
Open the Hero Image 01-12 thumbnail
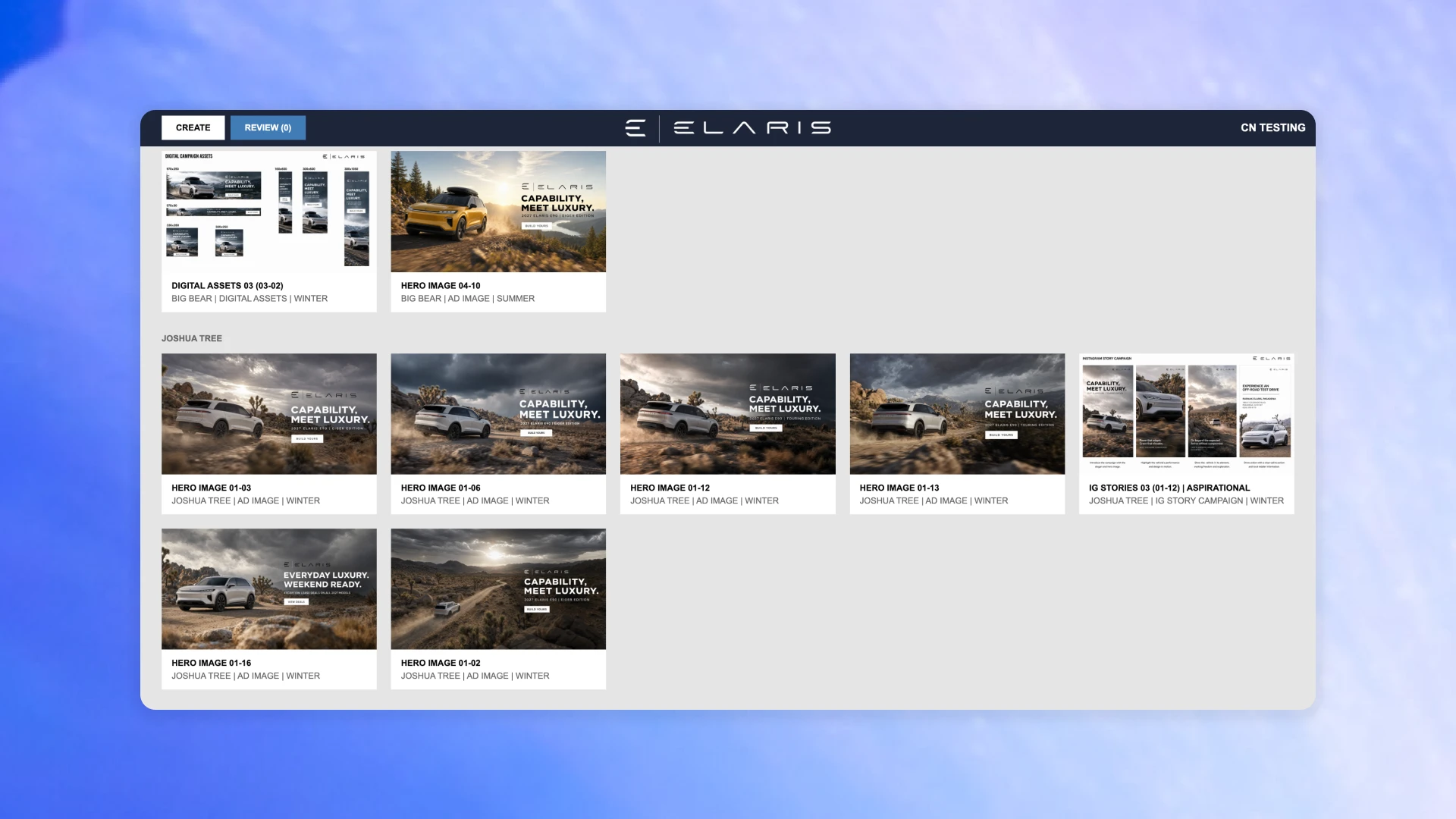tap(727, 413)
